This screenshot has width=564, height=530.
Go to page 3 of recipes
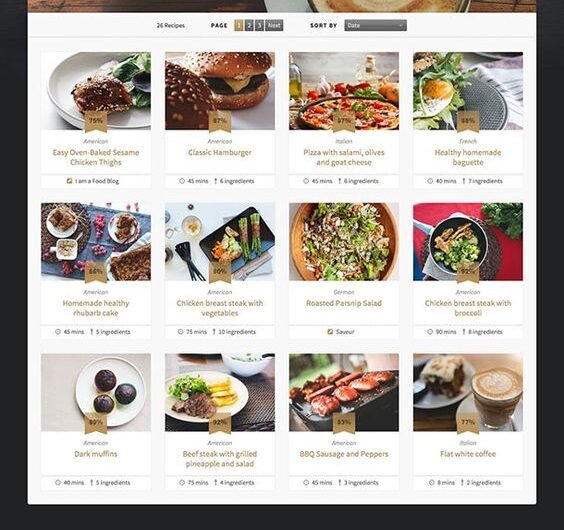click(259, 25)
